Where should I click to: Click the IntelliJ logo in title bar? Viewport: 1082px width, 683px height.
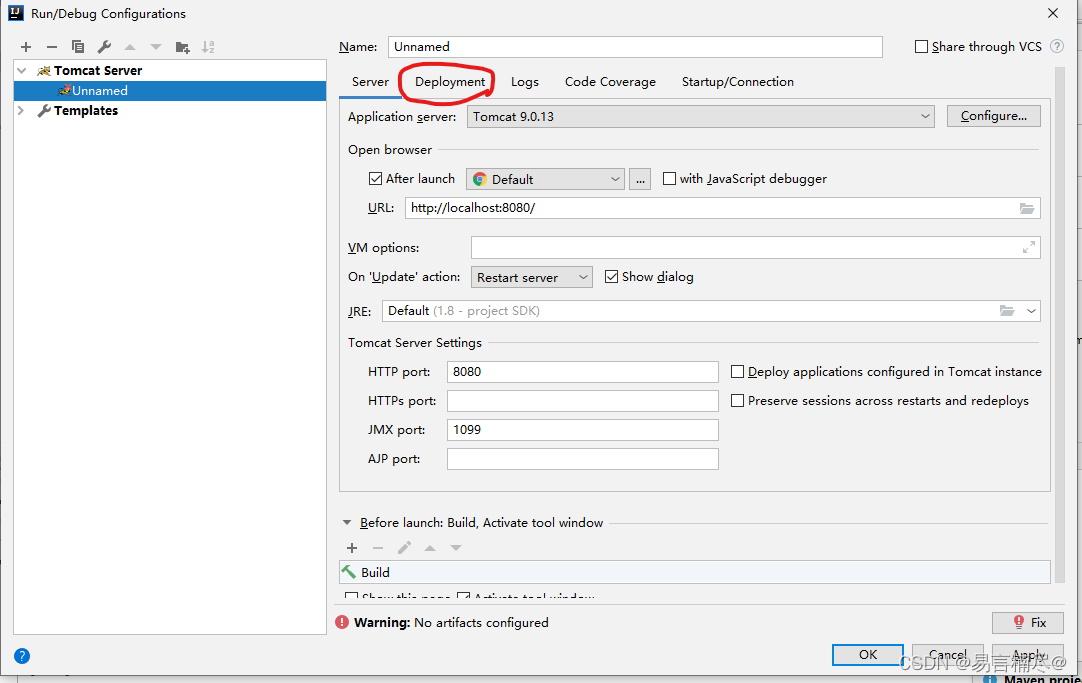(16, 13)
